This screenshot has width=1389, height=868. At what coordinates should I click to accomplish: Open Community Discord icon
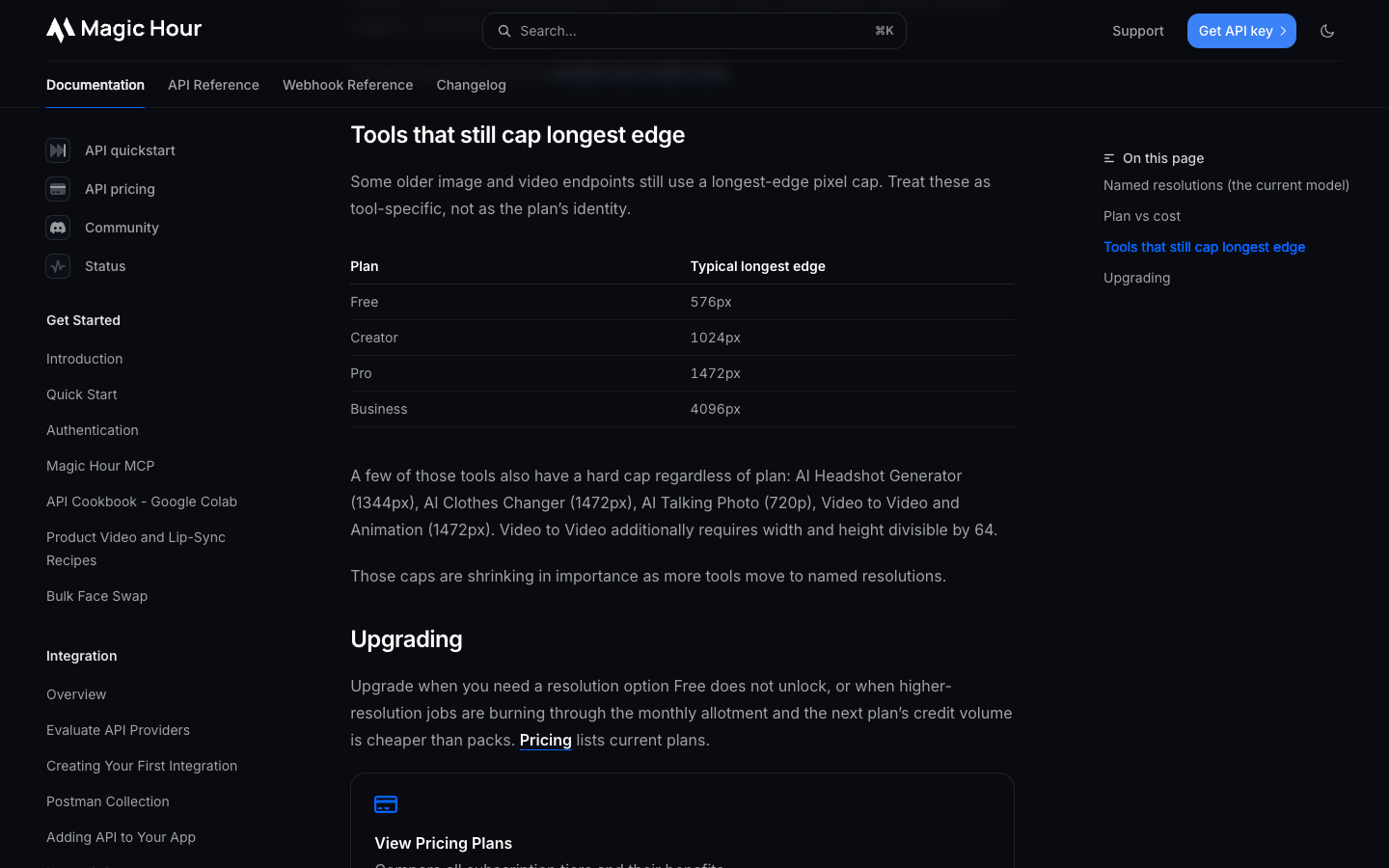(x=58, y=228)
